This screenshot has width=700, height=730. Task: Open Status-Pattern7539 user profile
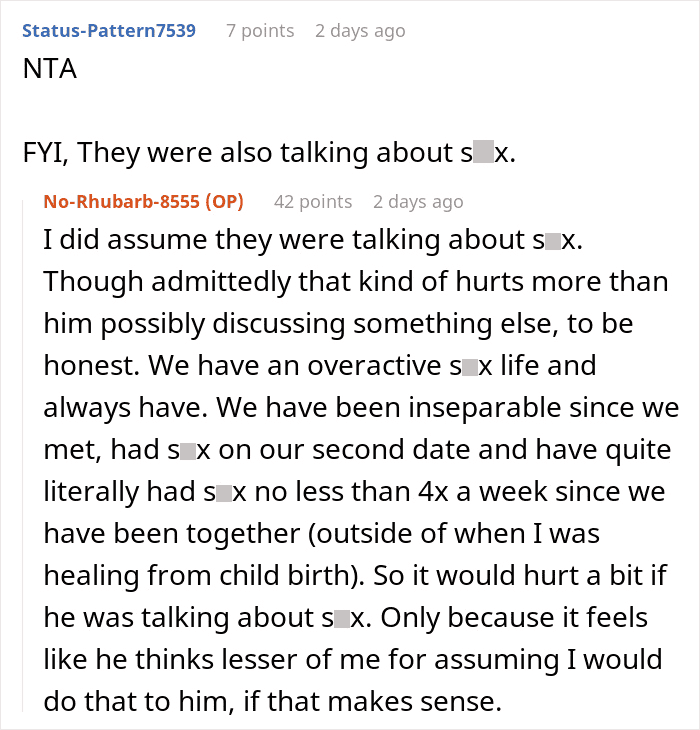108,31
